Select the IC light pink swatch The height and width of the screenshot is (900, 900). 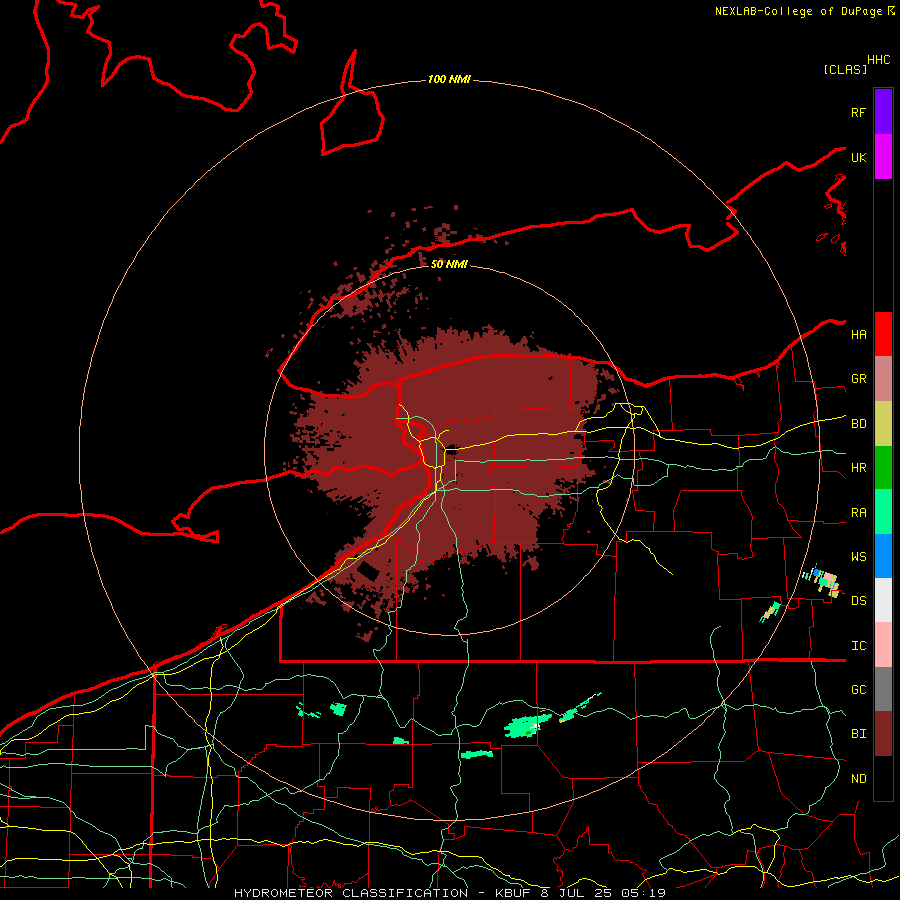pyautogui.click(x=883, y=645)
